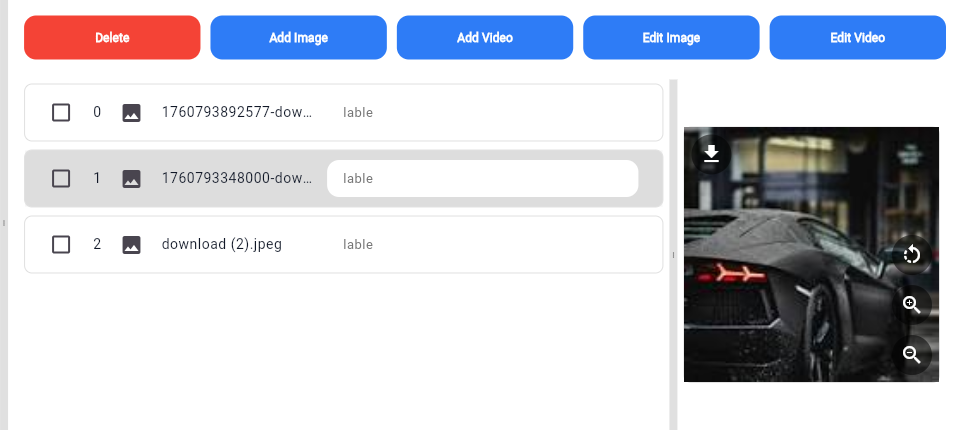Click image type icon in row 0
The width and height of the screenshot is (965, 430).
click(131, 113)
